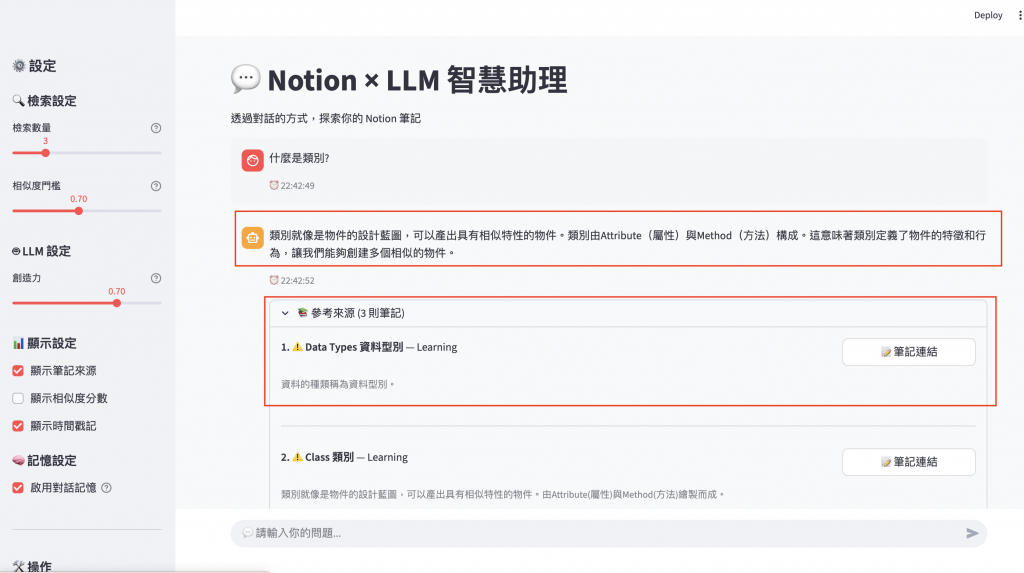
Task: Click the tools icon beside 操作
Action: [x=18, y=566]
